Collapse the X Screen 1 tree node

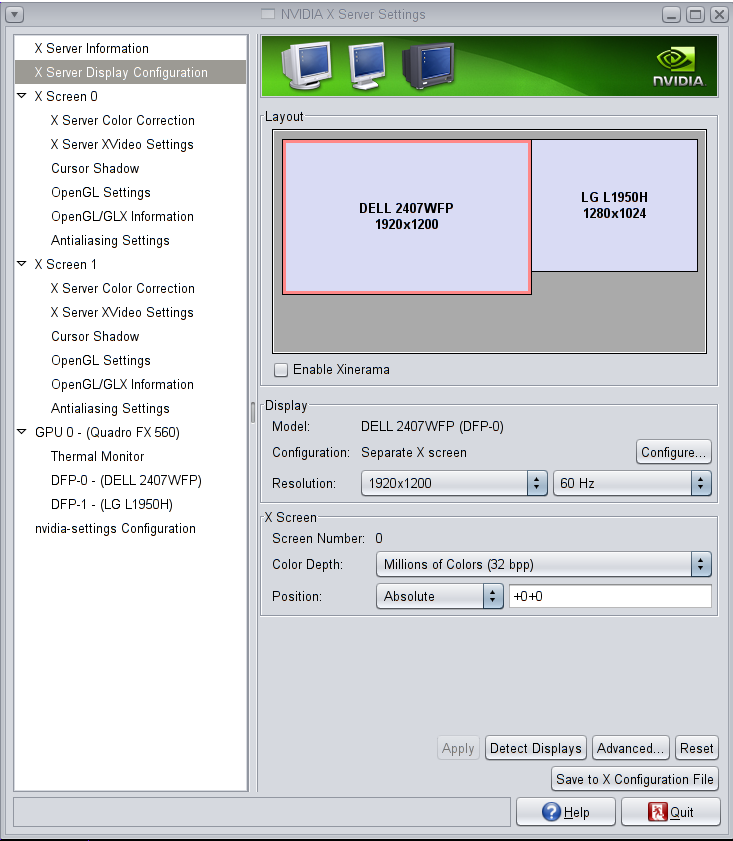click(22, 264)
